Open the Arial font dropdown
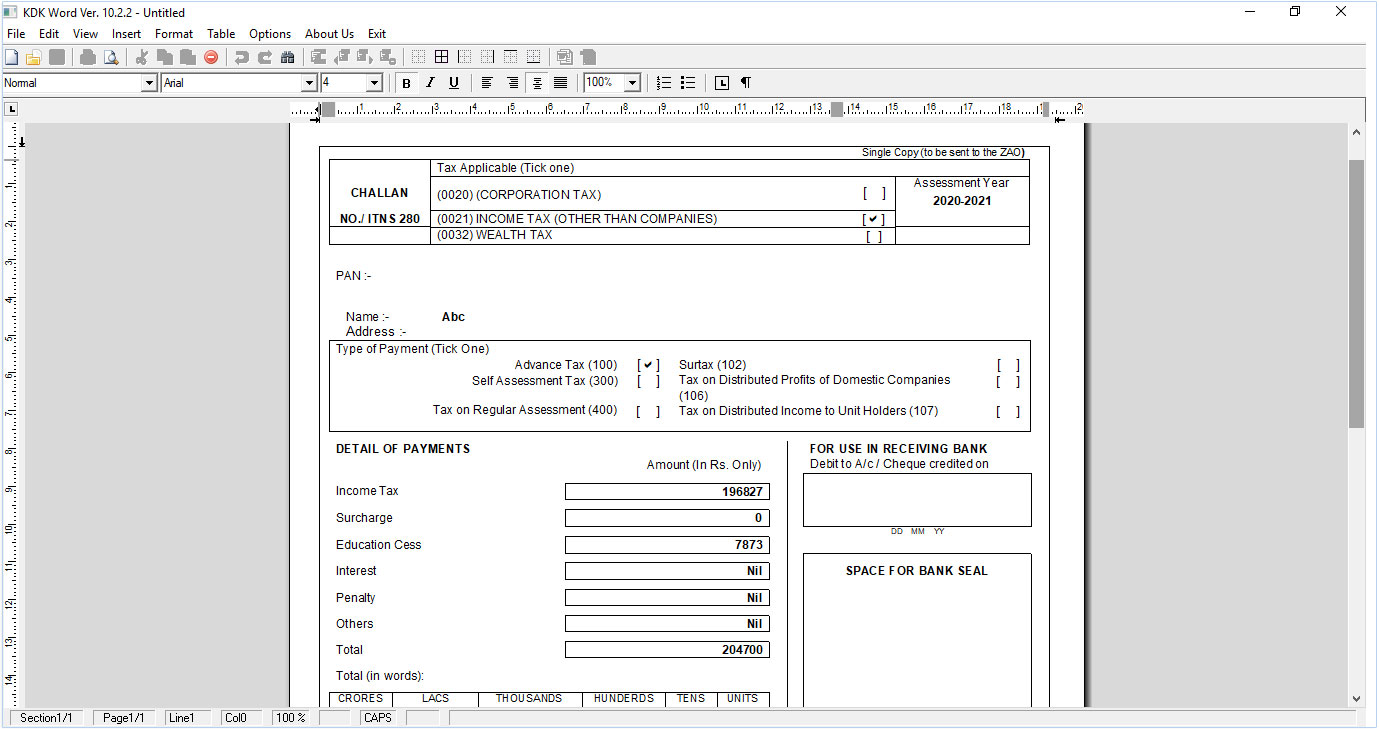1379x729 pixels. tap(310, 83)
